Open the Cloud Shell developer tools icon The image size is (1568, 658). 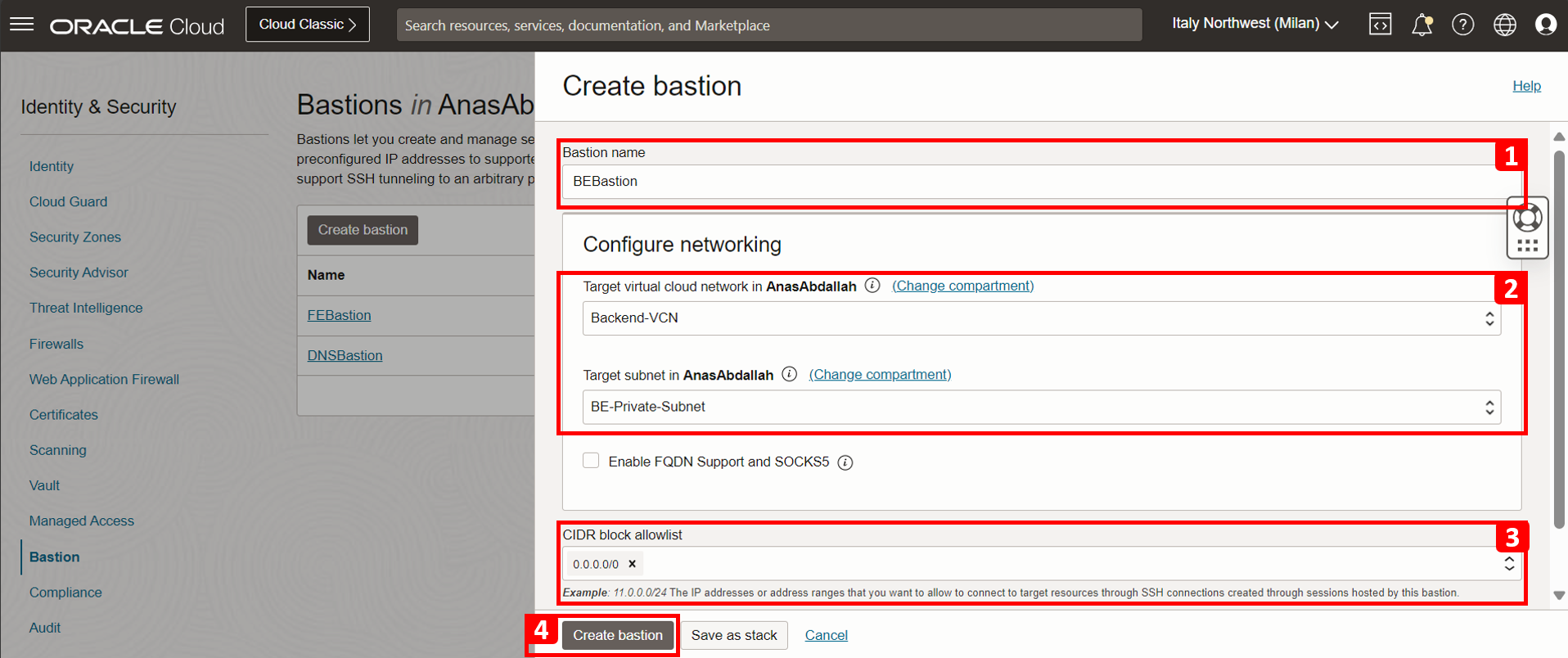pyautogui.click(x=1380, y=25)
